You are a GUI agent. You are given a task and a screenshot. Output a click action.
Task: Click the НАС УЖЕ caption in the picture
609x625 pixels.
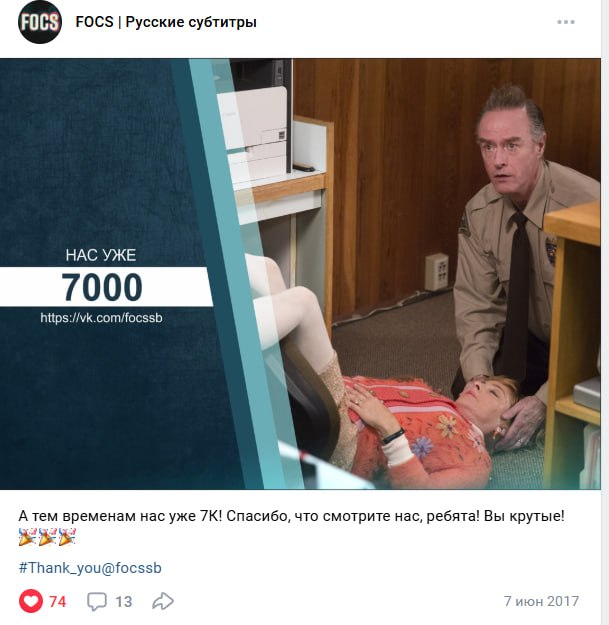[x=101, y=255]
